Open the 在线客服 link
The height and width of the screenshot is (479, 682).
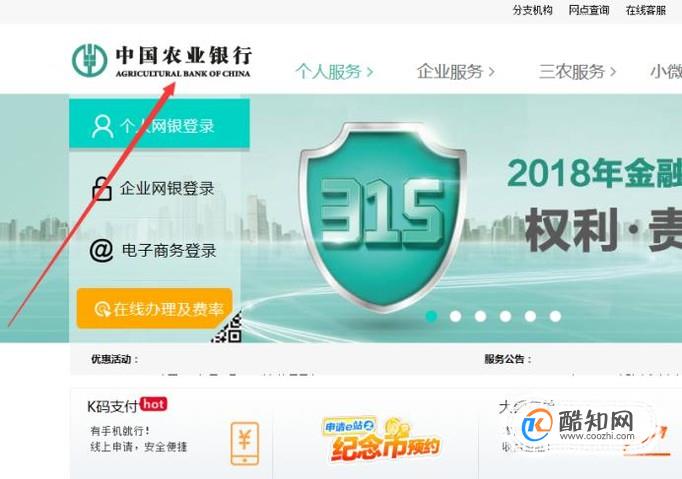tap(645, 10)
